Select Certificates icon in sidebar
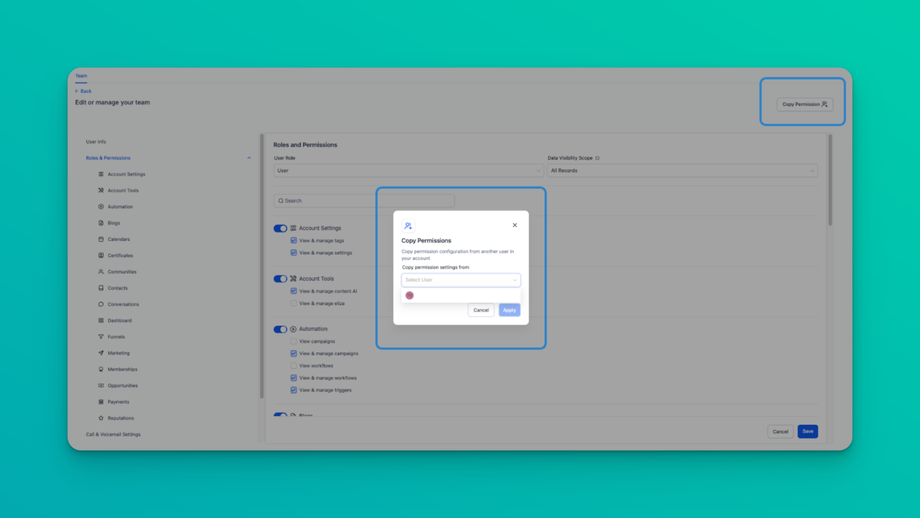Viewport: 920px width, 518px height. coord(101,256)
